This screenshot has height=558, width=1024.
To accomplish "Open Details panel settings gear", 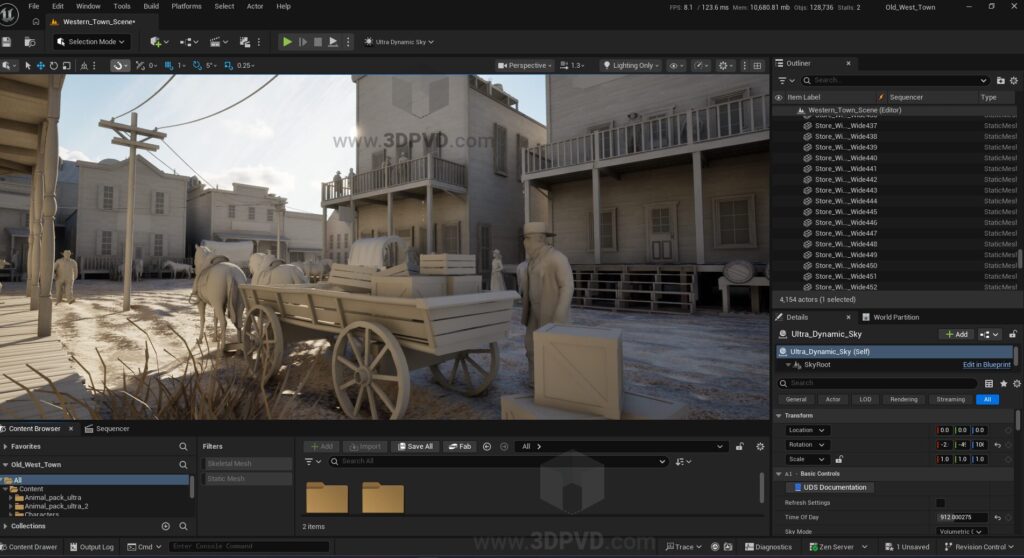I will tap(1016, 383).
